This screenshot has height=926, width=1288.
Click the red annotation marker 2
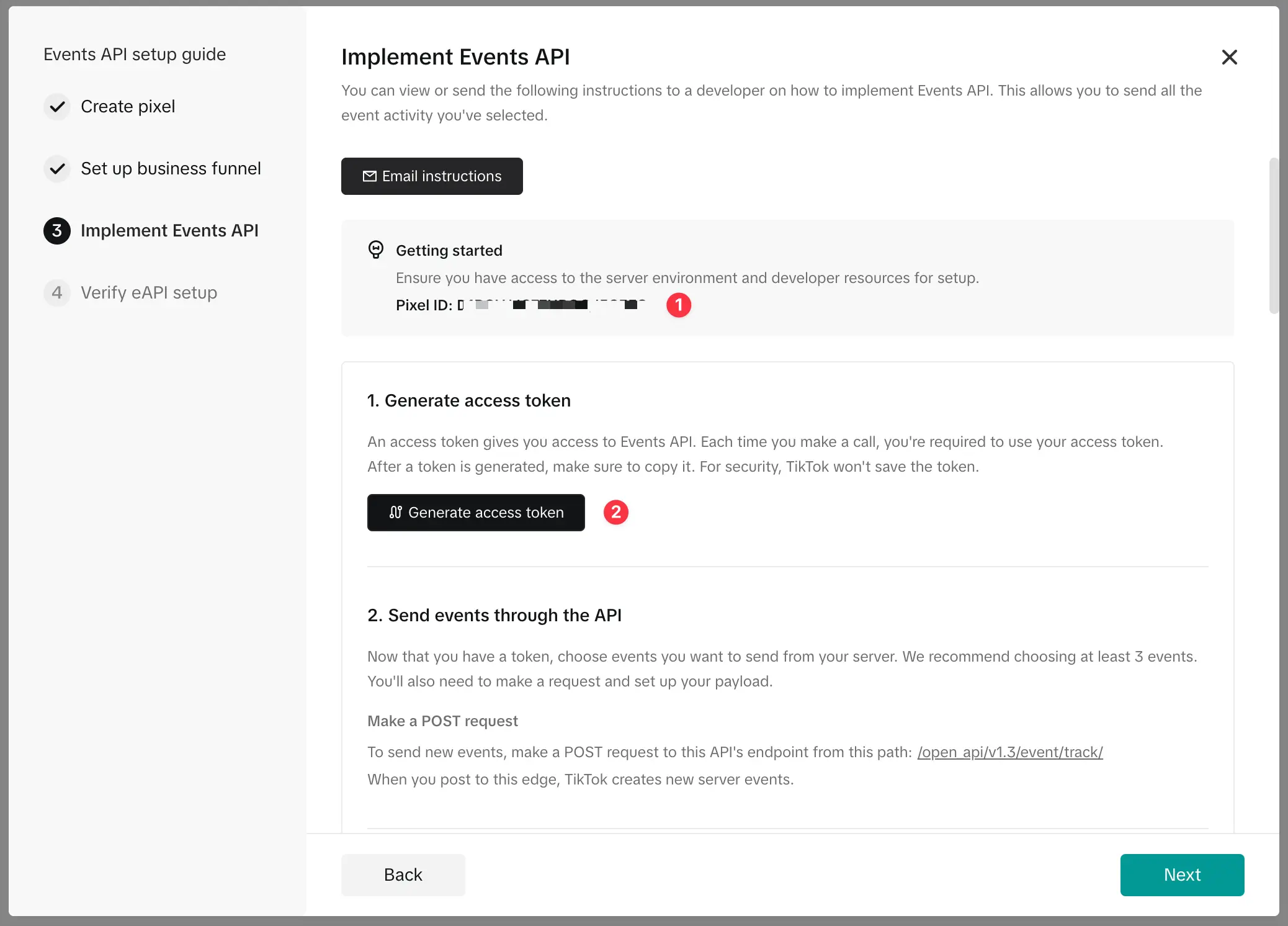616,513
